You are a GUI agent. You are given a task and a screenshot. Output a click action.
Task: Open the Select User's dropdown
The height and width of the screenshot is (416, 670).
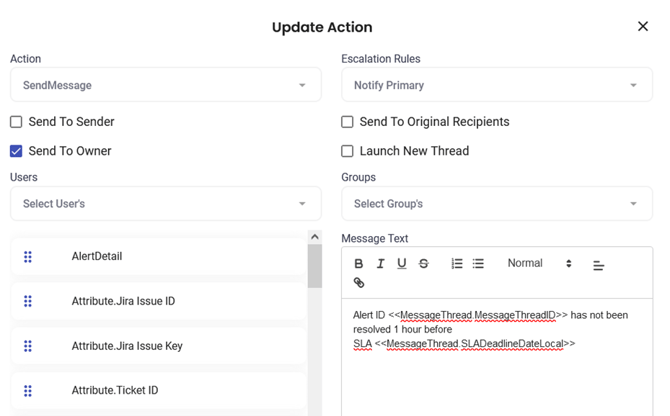tap(165, 204)
